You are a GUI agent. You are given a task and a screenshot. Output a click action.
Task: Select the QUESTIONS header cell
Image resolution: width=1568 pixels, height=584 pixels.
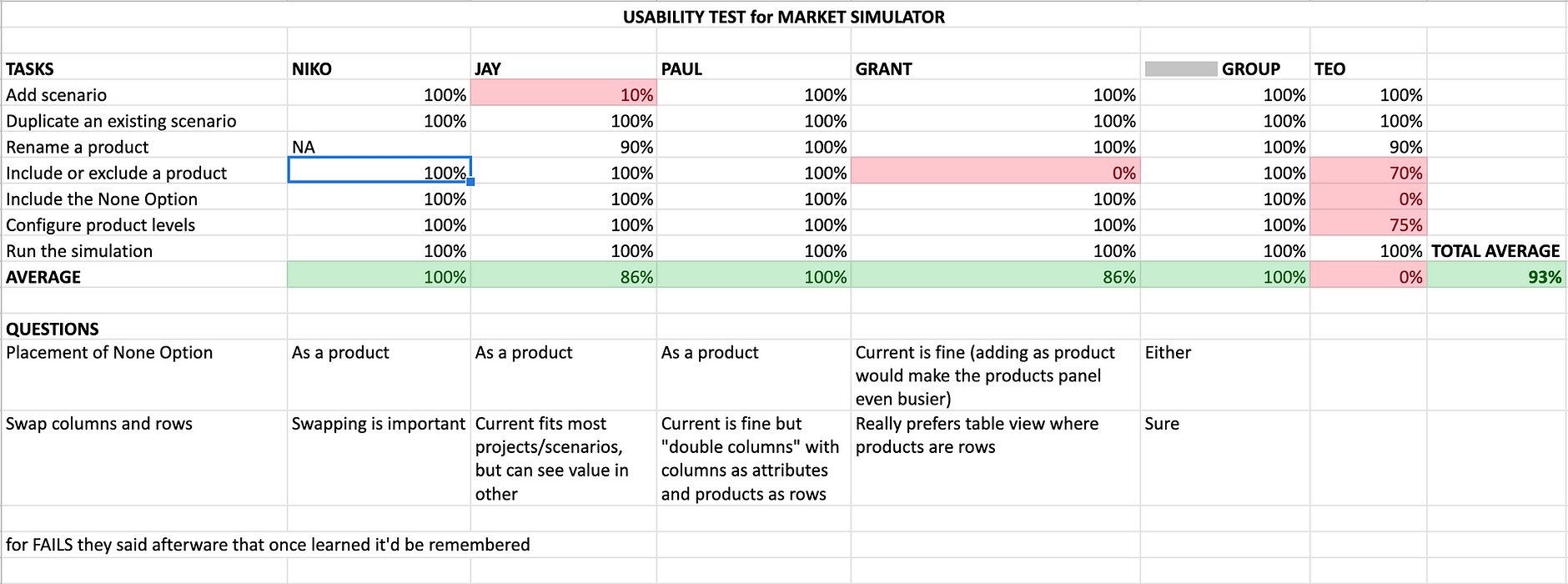pyautogui.click(x=143, y=329)
